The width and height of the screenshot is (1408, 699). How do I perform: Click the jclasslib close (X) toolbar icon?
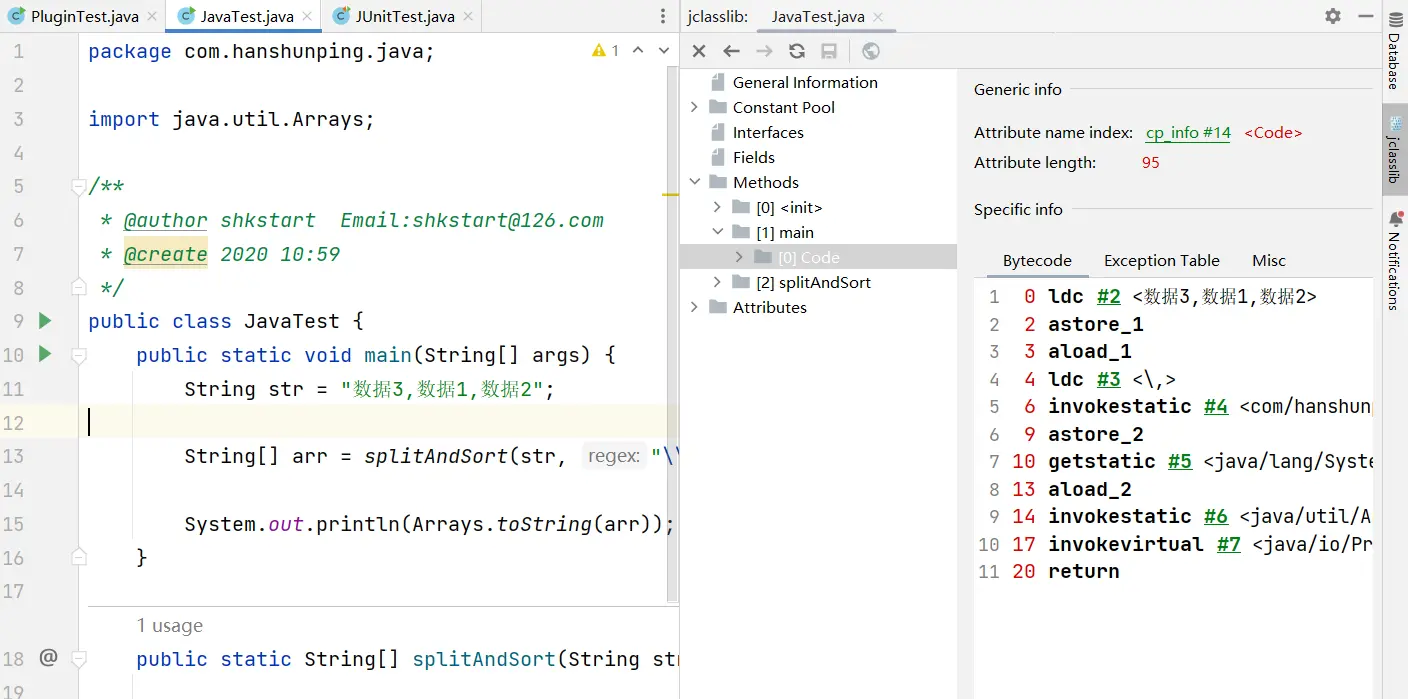699,51
